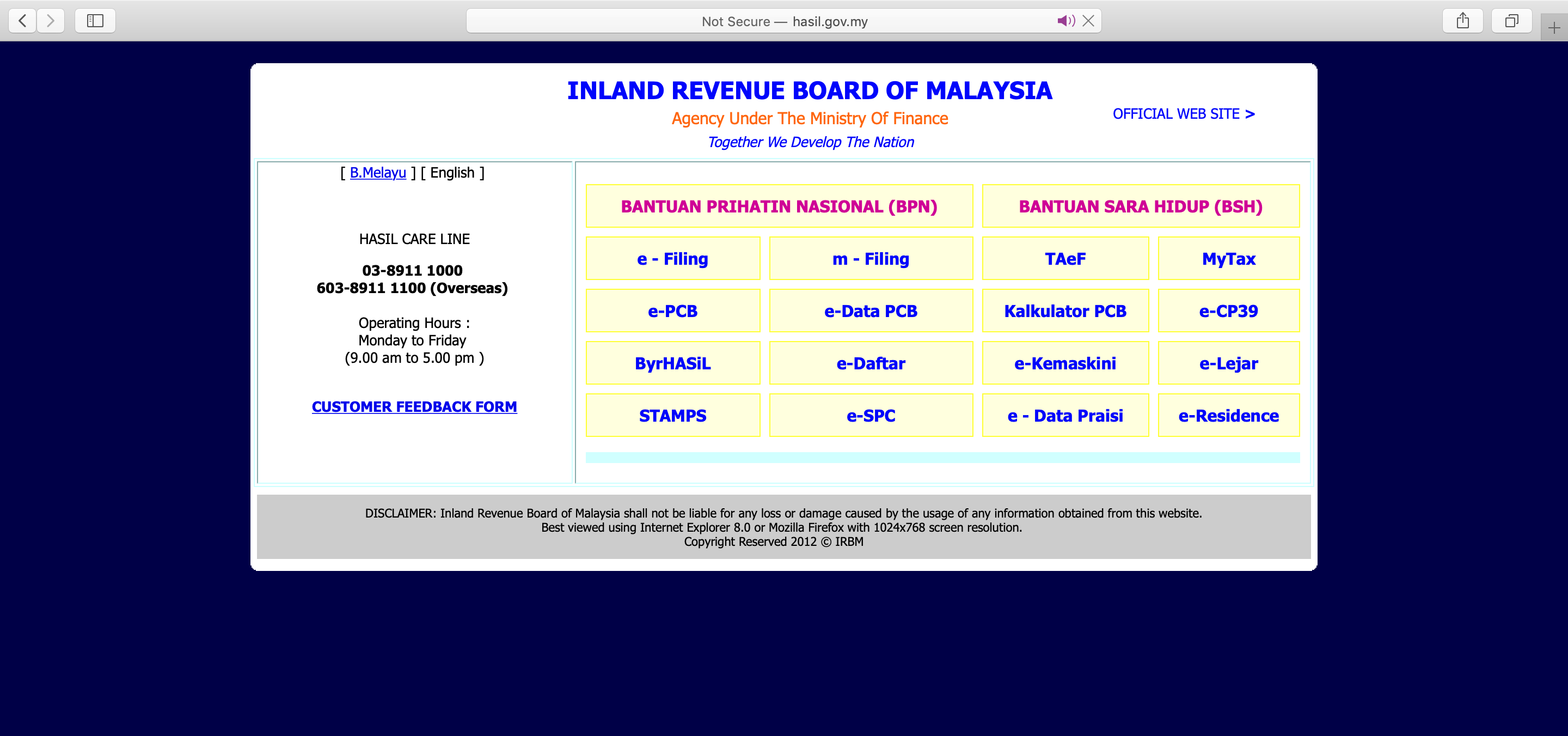Viewport: 1568px width, 736px height.
Task: Open the Kalkulator PCB tool
Action: pyautogui.click(x=1065, y=311)
